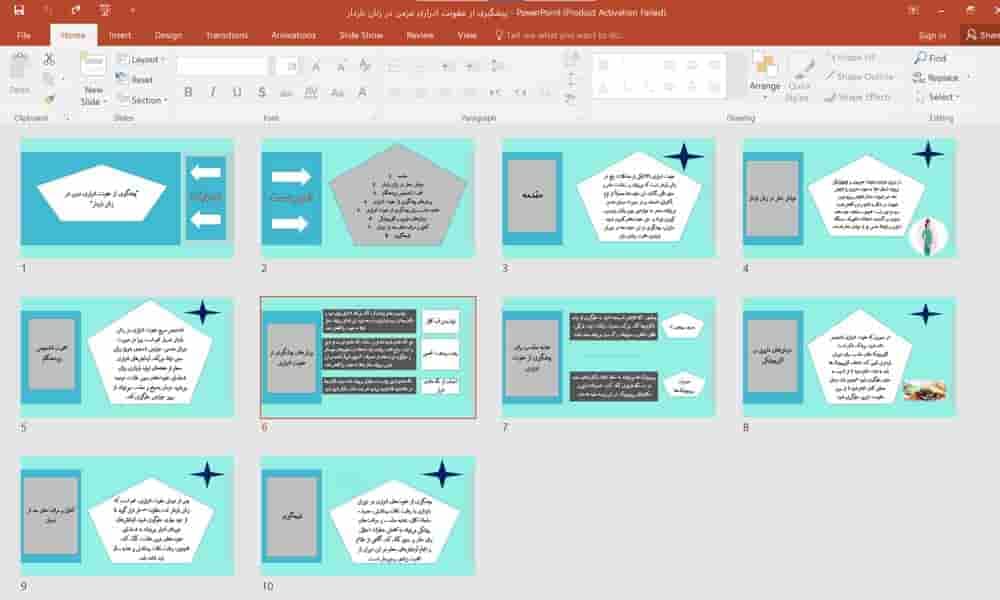Save the presentation from the quick access toolbar
The image size is (1000, 600).
(x=19, y=10)
